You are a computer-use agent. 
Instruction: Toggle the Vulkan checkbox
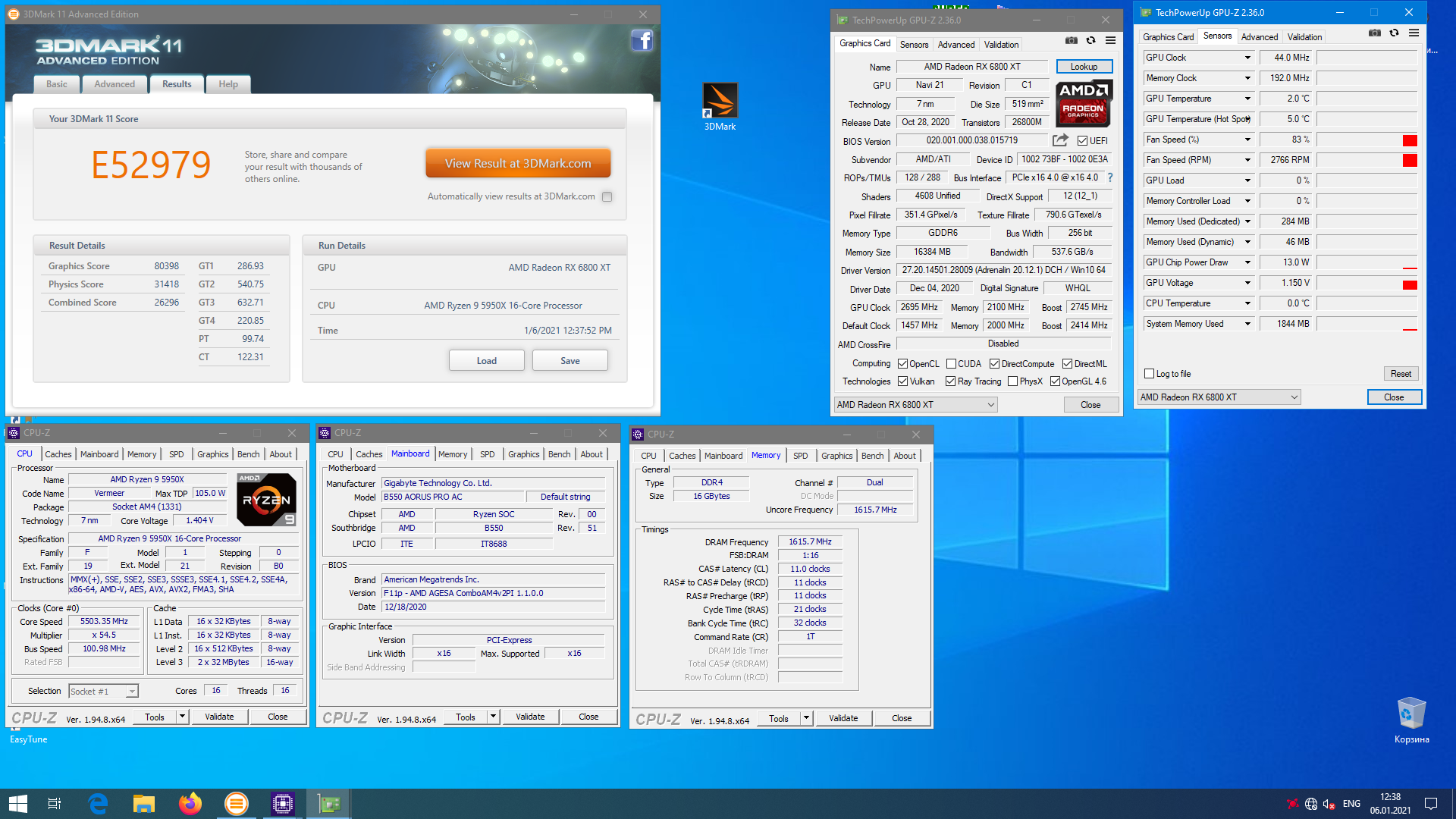pos(902,381)
